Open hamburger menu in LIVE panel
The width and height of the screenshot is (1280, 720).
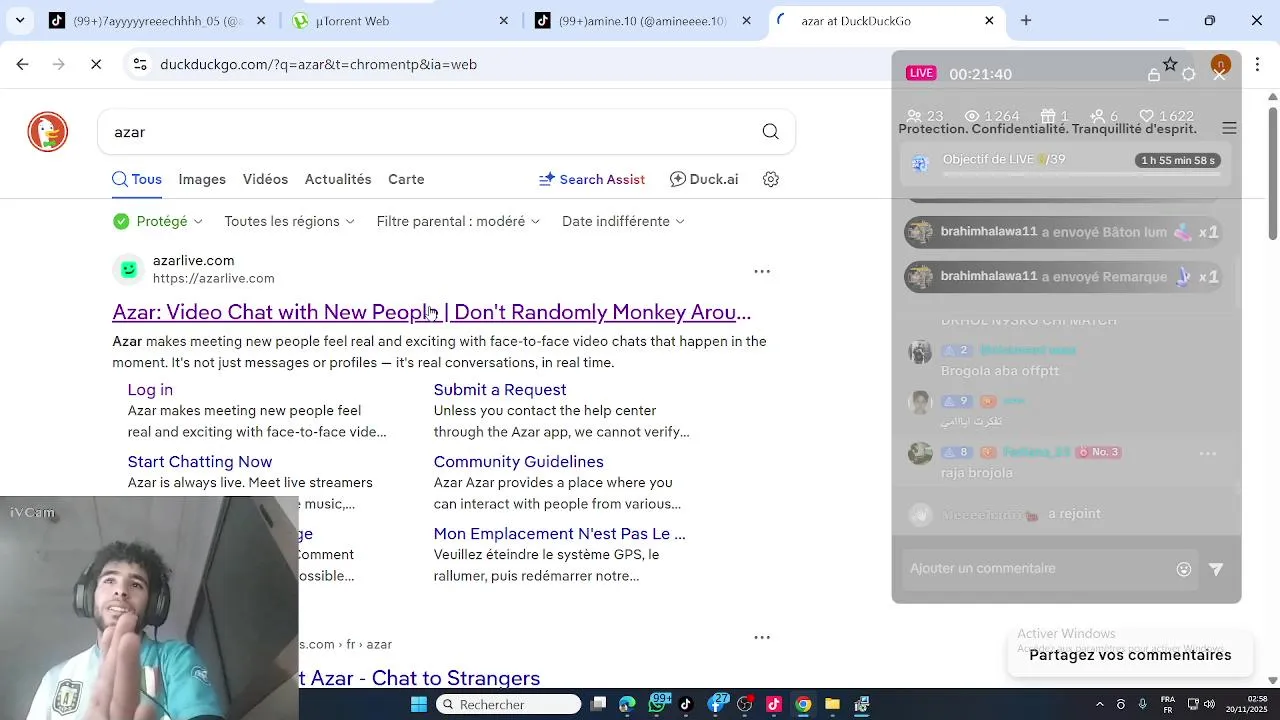pos(1229,128)
